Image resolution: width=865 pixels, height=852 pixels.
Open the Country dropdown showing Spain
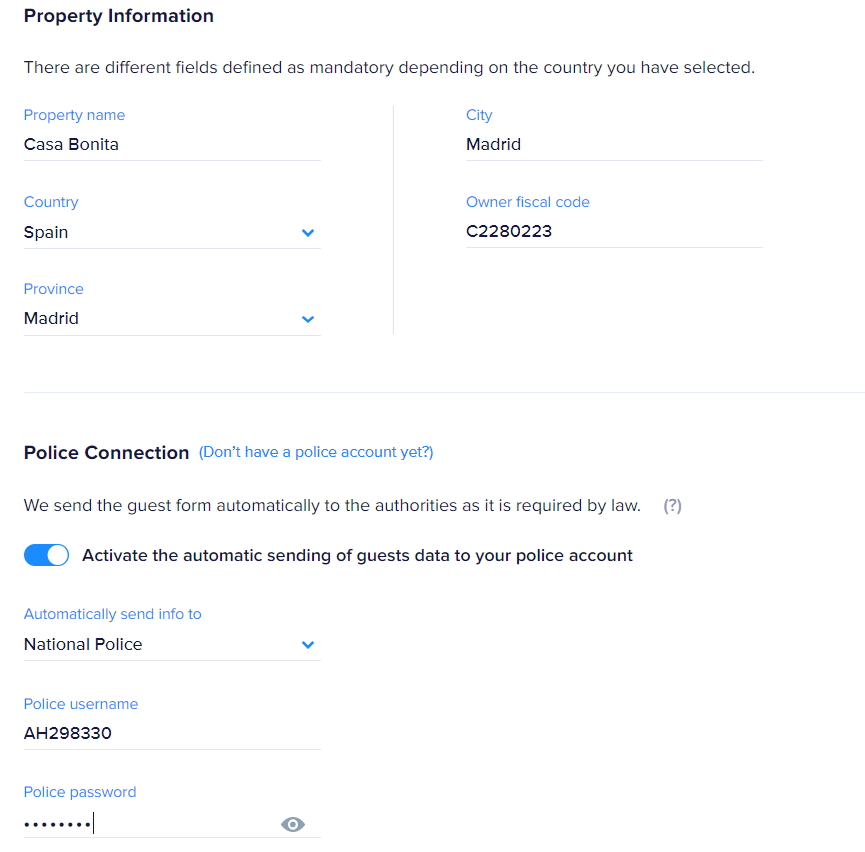click(x=160, y=232)
